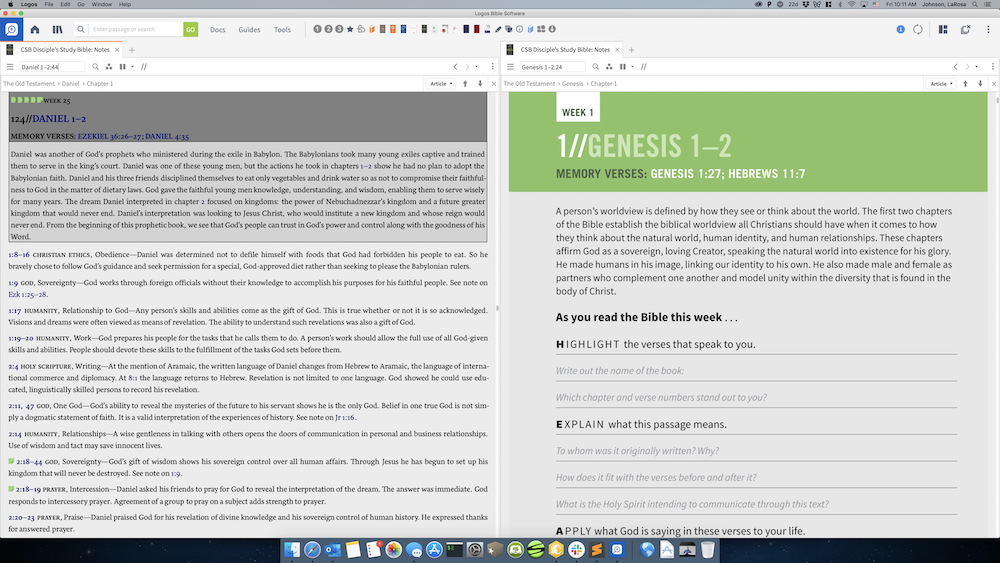The height and width of the screenshot is (563, 1000).
Task: Click Genesis breadcrumb in right panel
Action: pyautogui.click(x=572, y=84)
